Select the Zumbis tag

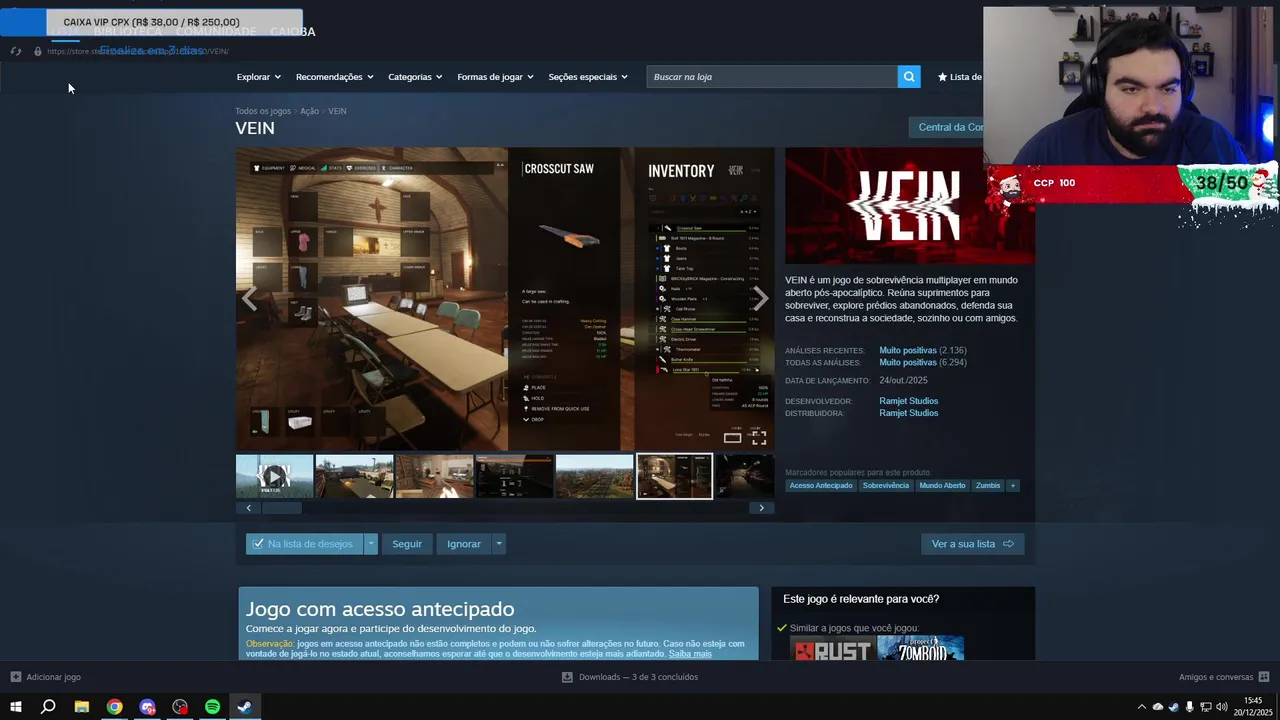(988, 485)
